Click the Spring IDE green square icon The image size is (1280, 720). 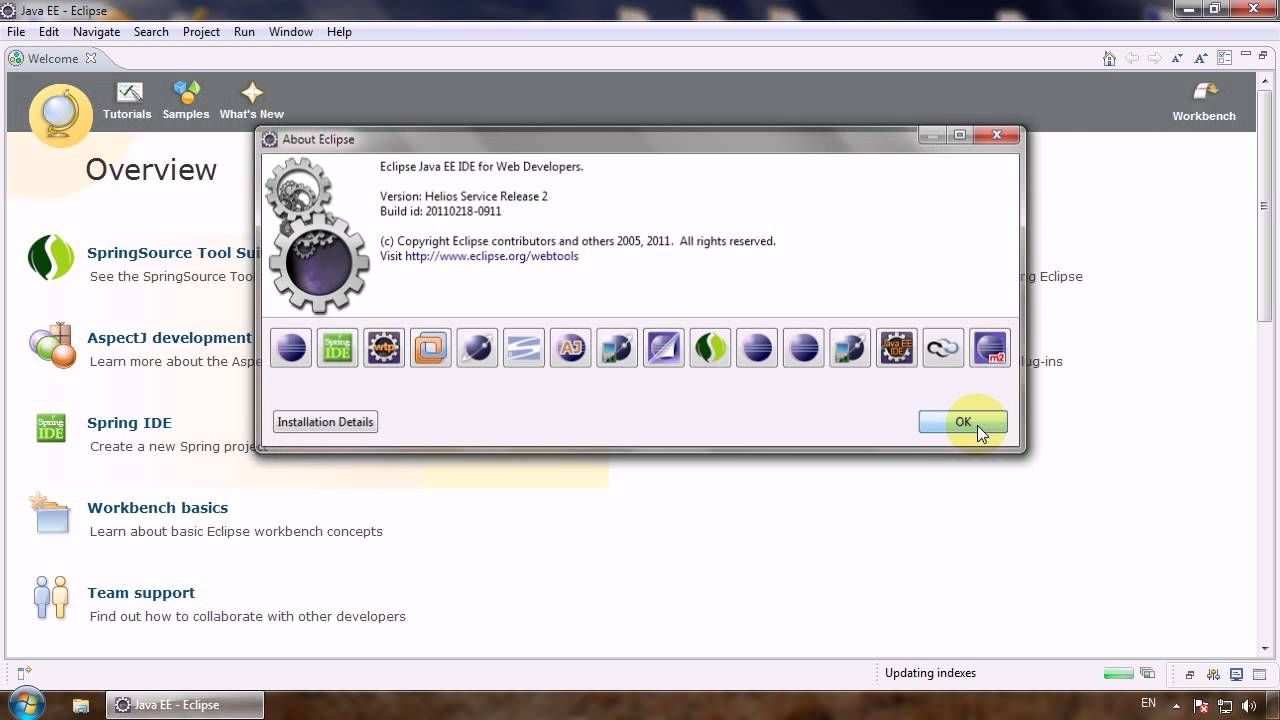(x=51, y=428)
